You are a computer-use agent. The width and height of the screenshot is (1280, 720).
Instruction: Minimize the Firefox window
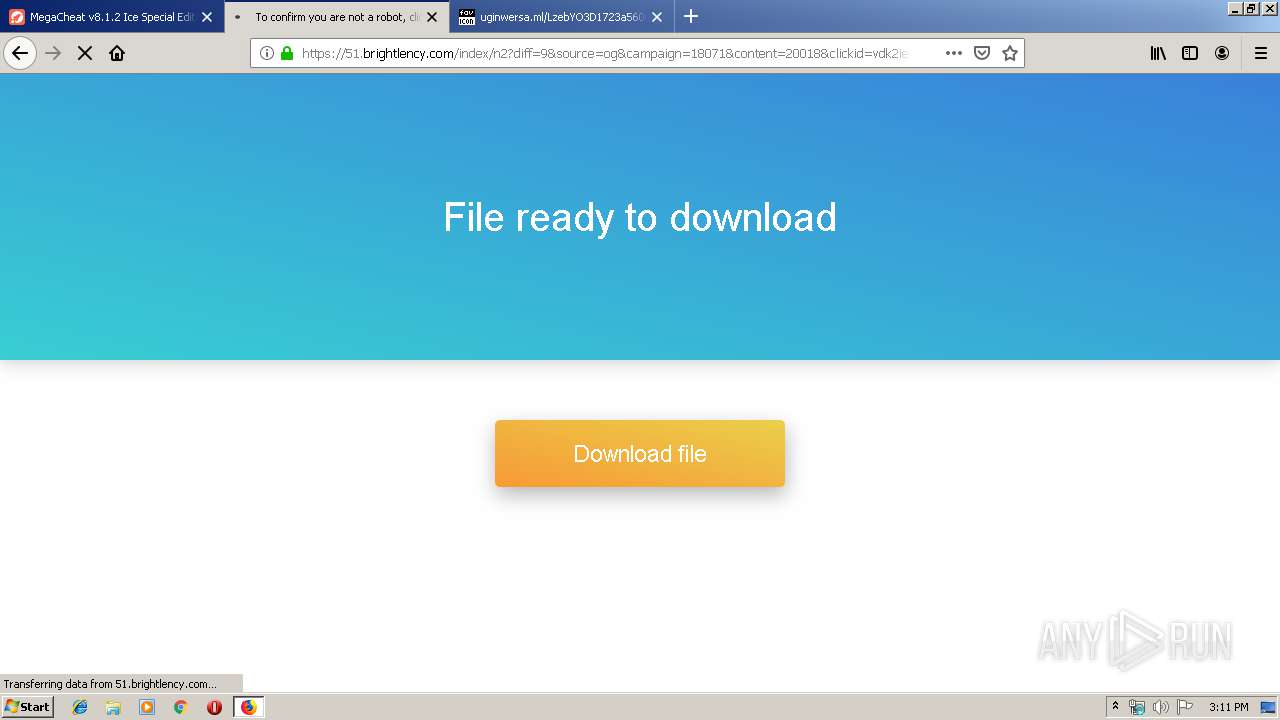point(1235,8)
